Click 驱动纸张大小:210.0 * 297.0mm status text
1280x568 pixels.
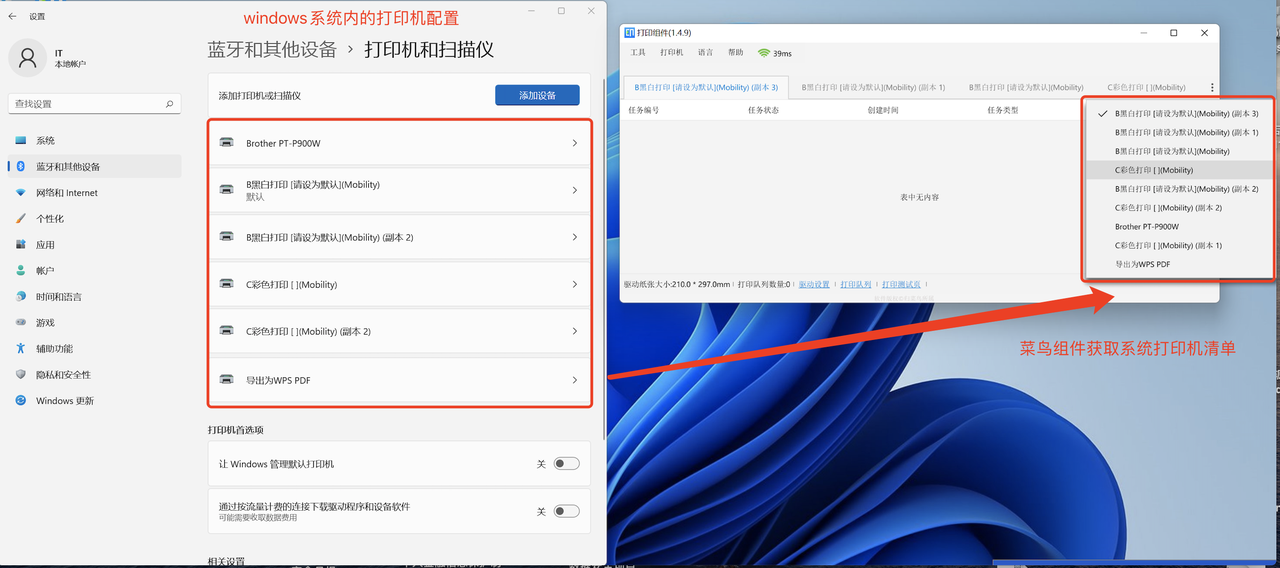[677, 285]
